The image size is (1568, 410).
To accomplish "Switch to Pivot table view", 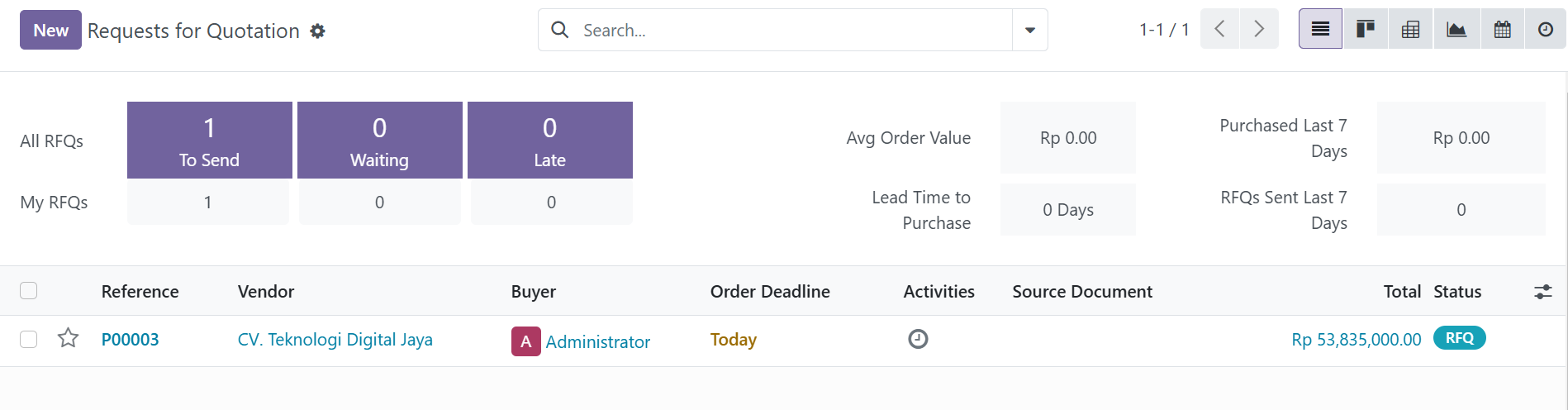I will (1410, 30).
